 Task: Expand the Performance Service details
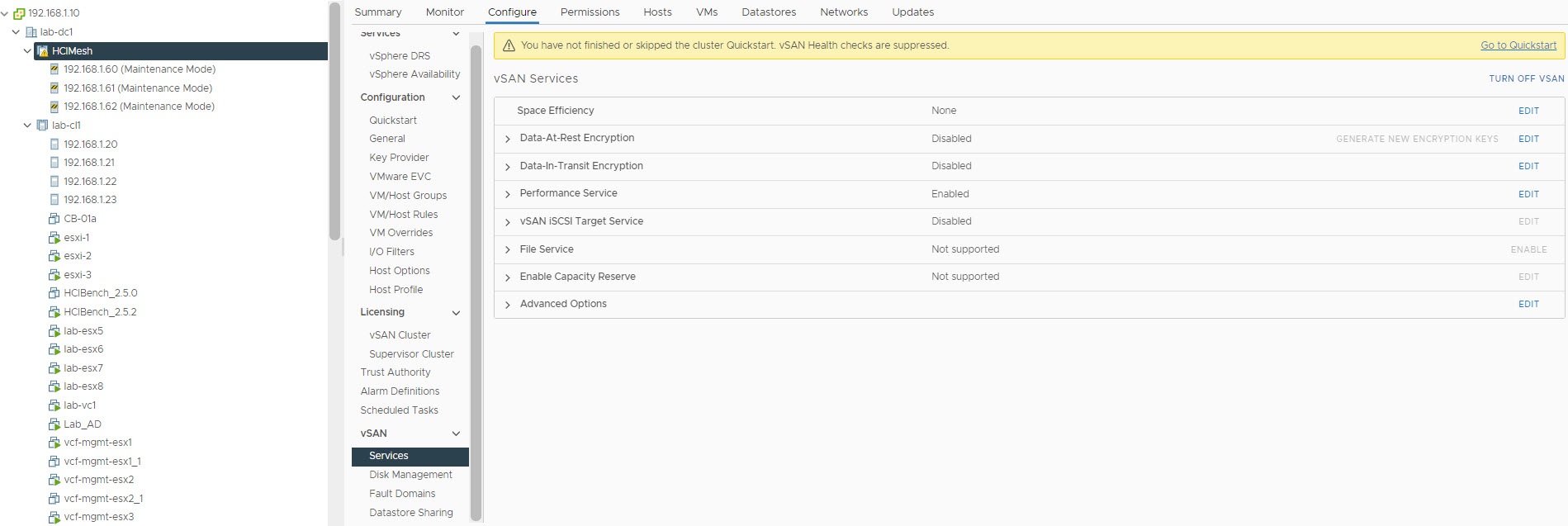pos(508,194)
